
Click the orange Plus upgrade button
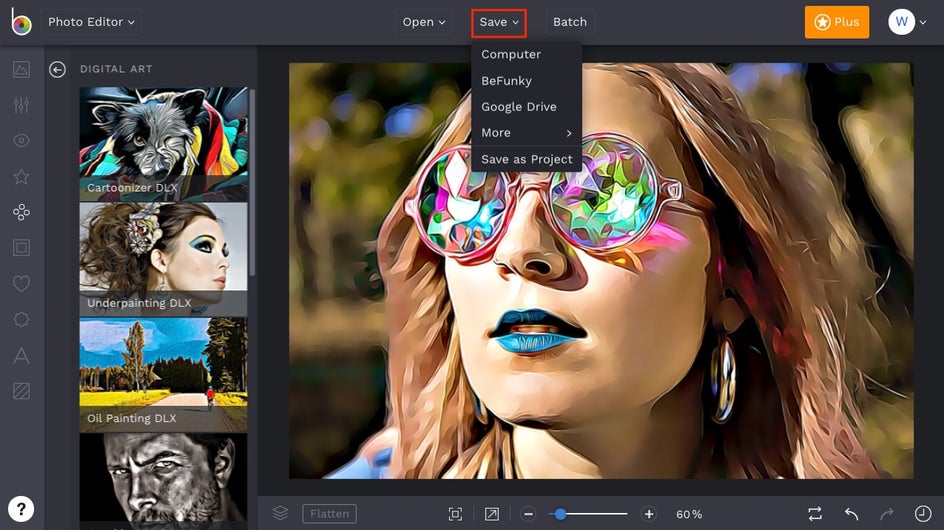click(837, 22)
